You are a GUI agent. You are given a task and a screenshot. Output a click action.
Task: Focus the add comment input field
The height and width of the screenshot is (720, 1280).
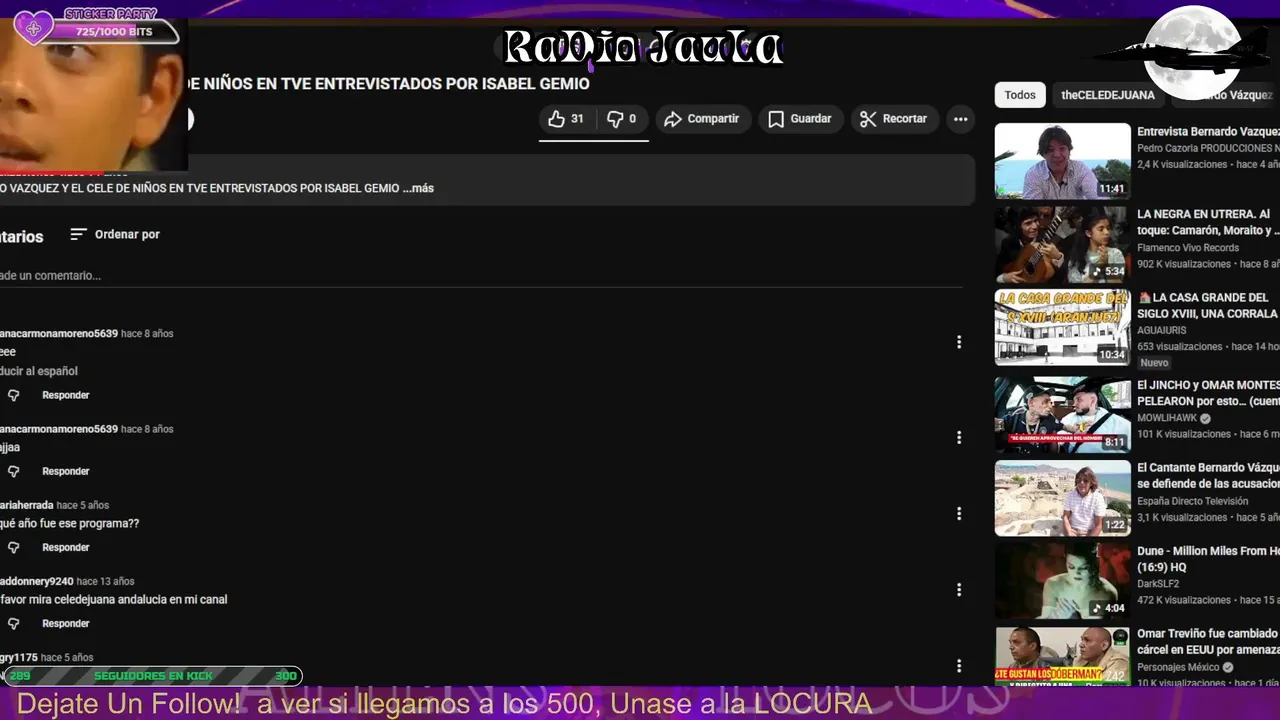click(x=480, y=275)
